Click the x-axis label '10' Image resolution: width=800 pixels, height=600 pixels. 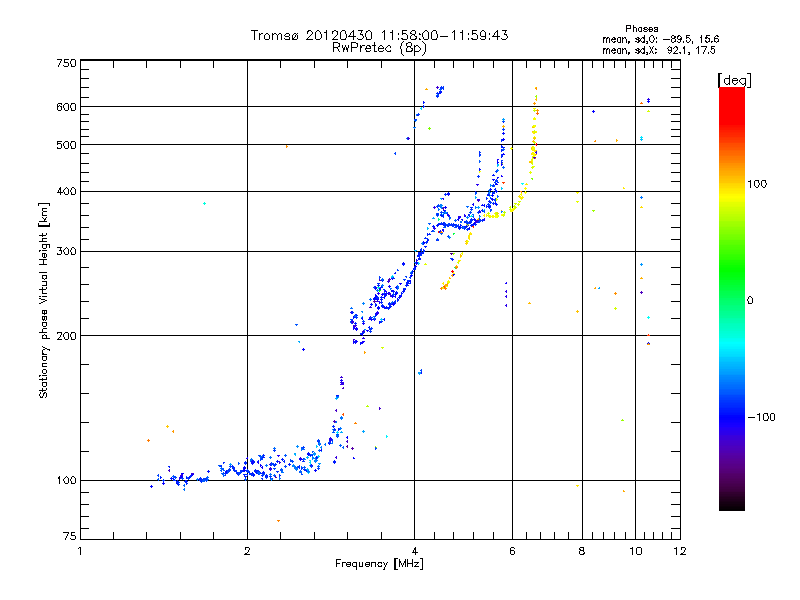635,551
